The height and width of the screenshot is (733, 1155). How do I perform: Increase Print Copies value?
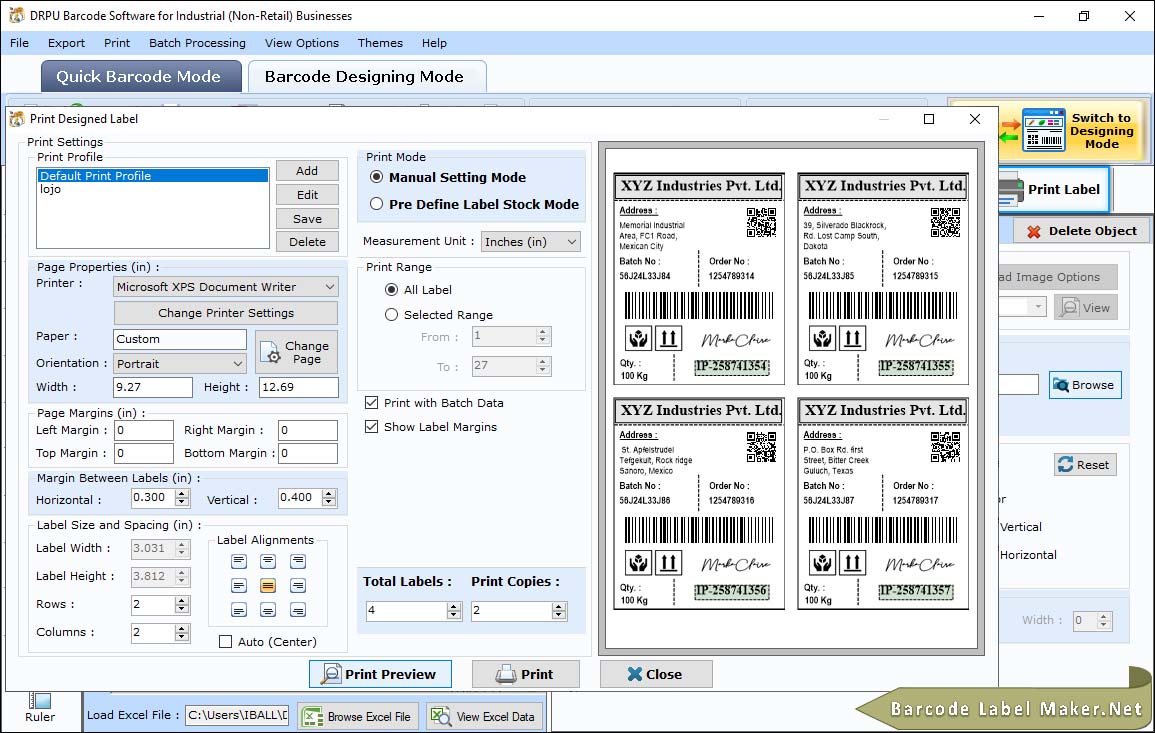tap(559, 606)
